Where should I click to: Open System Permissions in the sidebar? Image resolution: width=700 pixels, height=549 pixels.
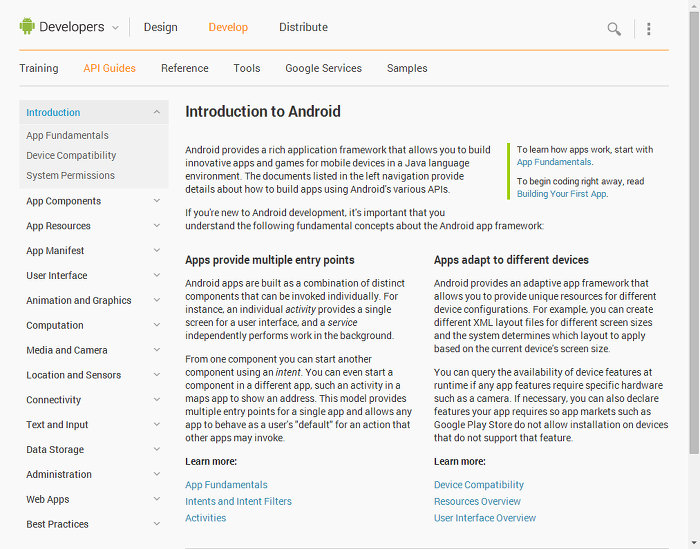click(71, 175)
